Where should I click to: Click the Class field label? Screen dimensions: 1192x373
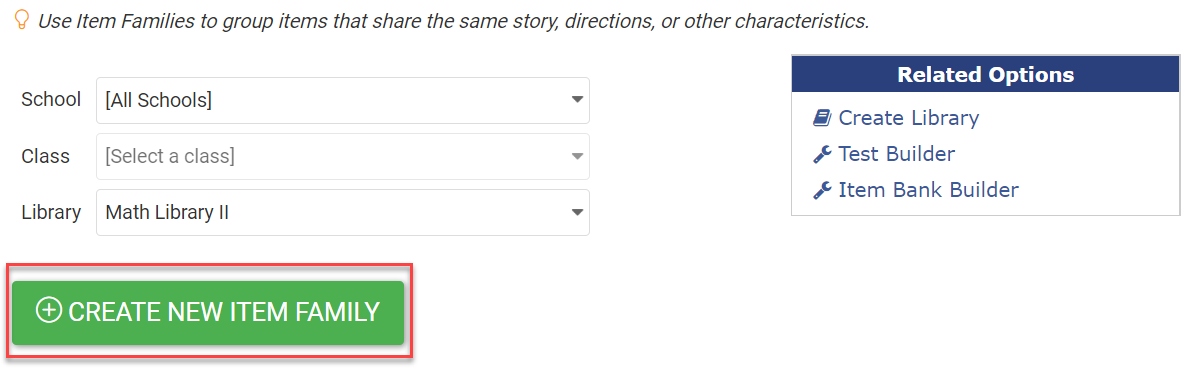[46, 156]
